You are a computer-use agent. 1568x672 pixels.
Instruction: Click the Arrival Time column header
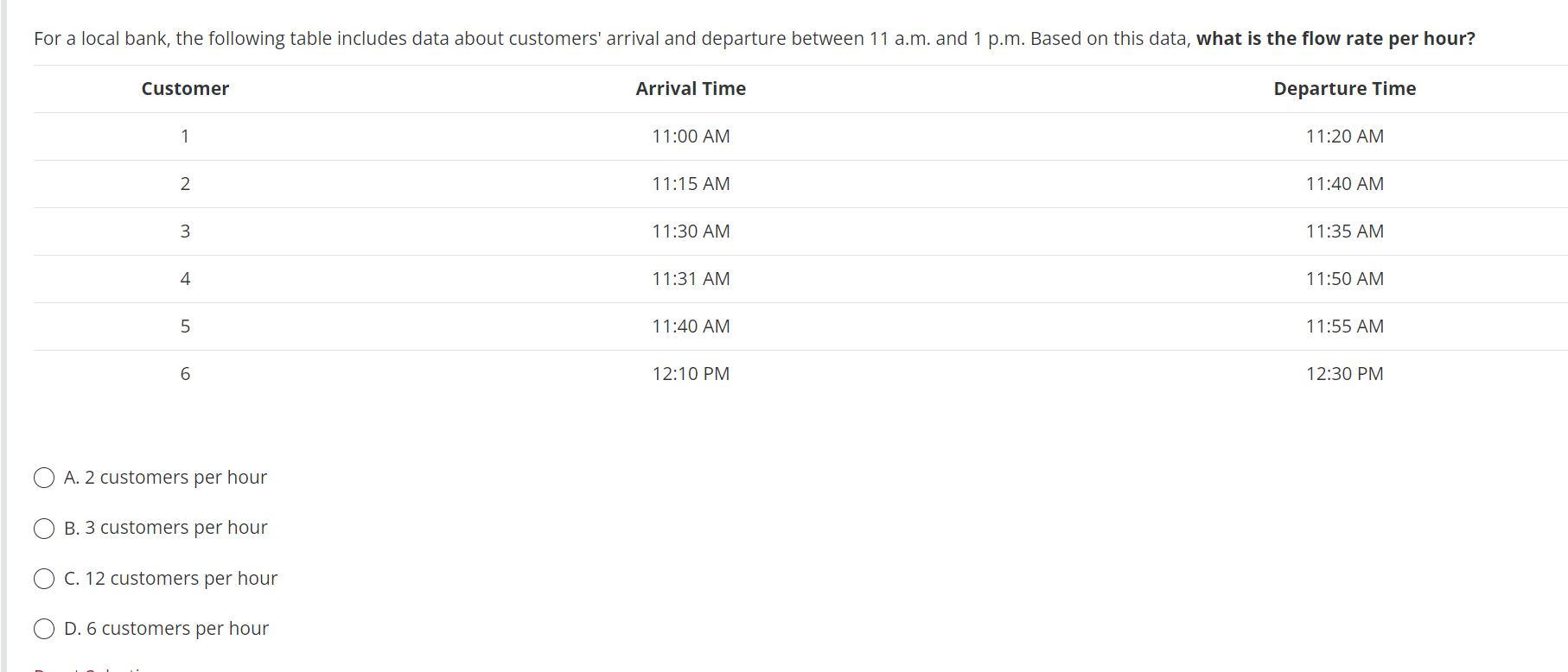click(x=691, y=88)
